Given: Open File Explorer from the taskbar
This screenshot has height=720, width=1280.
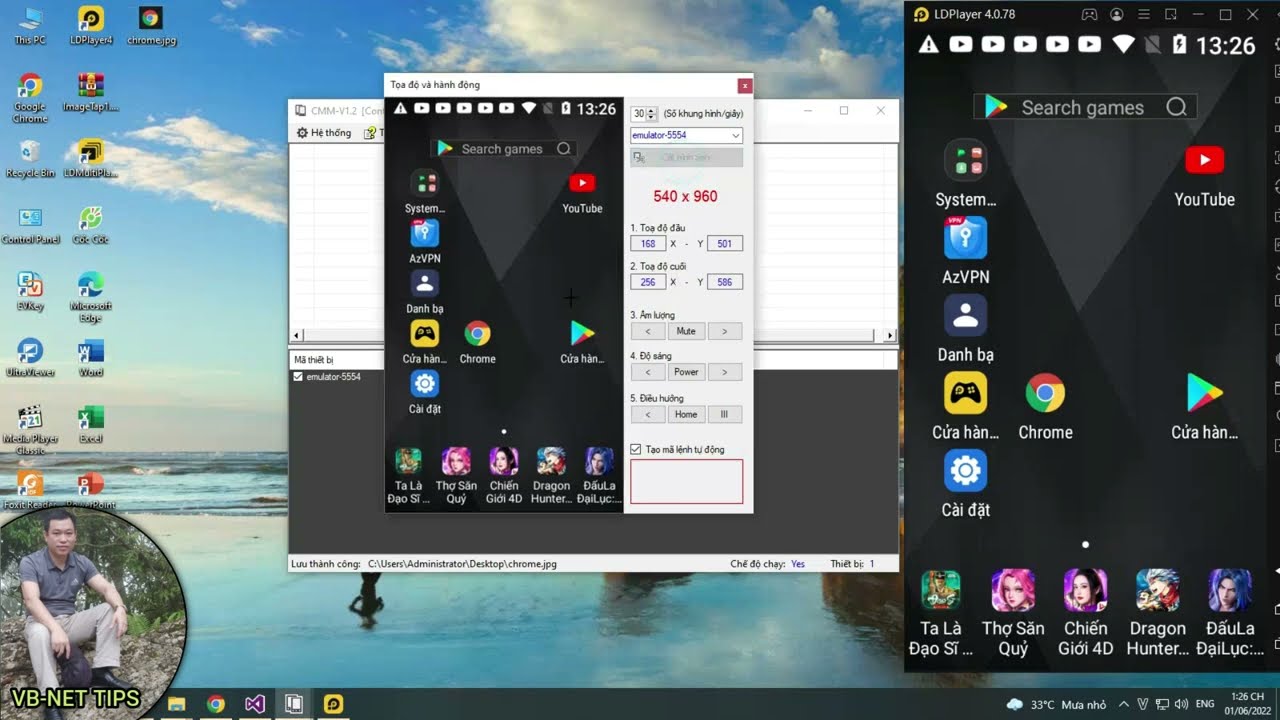Looking at the screenshot, I should click(177, 704).
